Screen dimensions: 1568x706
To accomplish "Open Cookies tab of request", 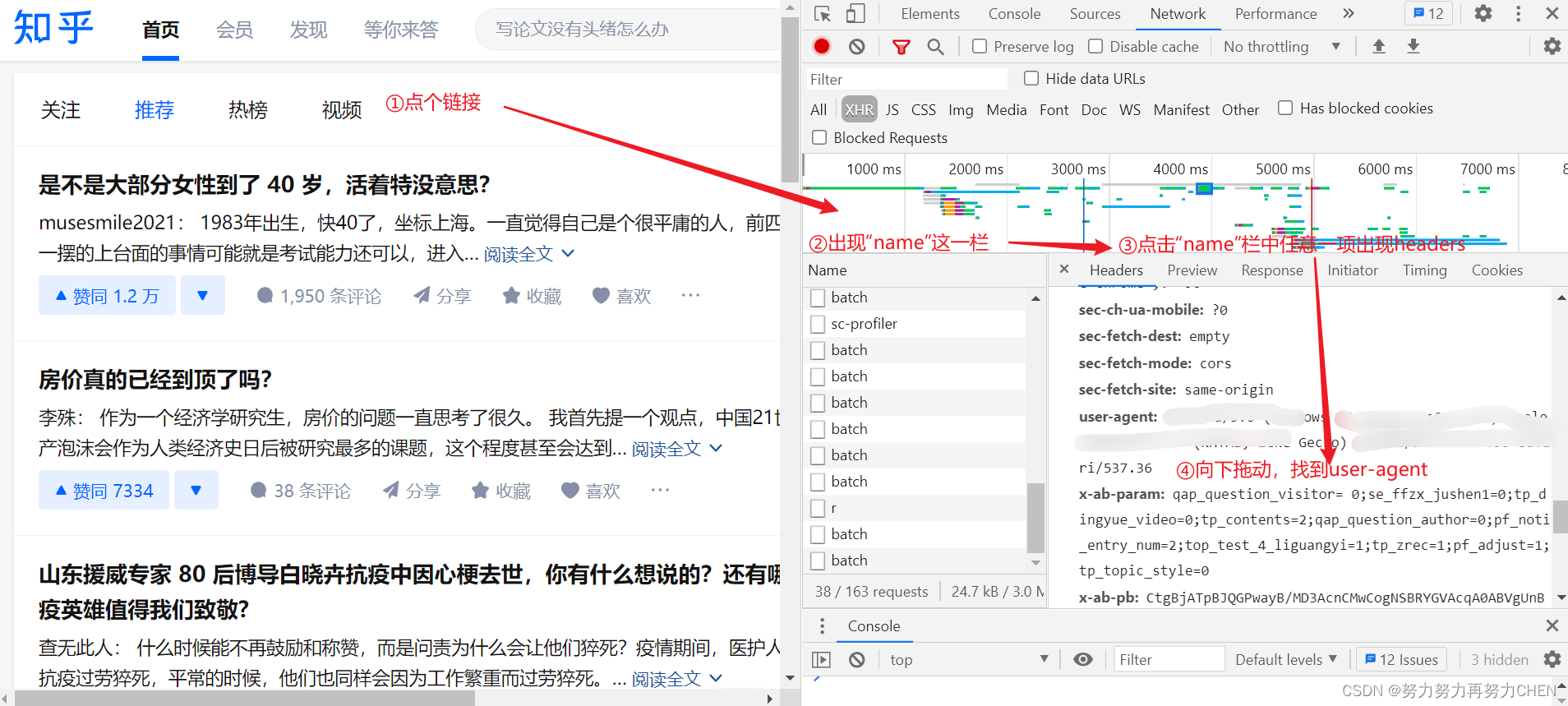I will click(x=1497, y=270).
